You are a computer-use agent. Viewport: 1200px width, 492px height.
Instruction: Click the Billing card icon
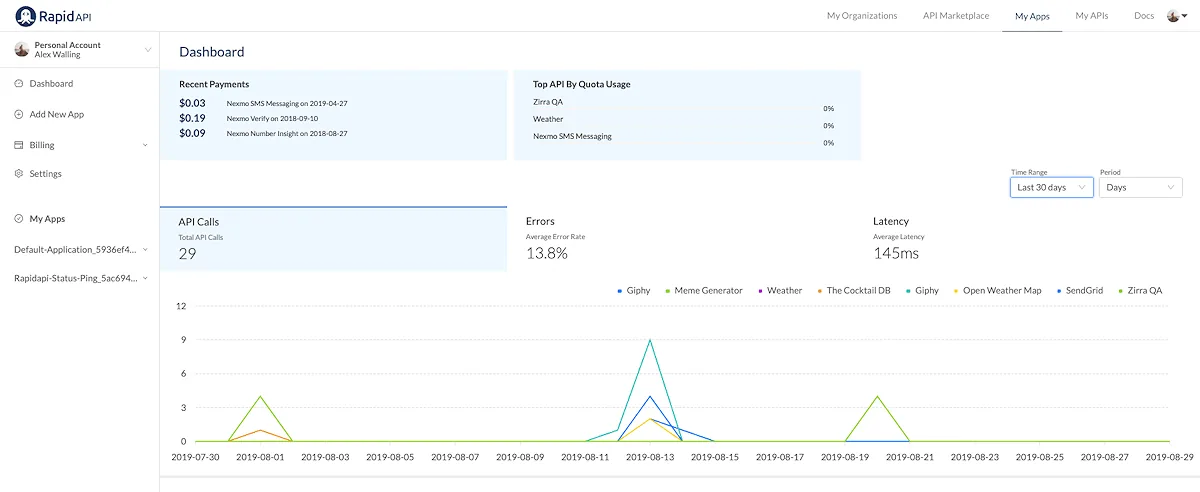[x=19, y=145]
